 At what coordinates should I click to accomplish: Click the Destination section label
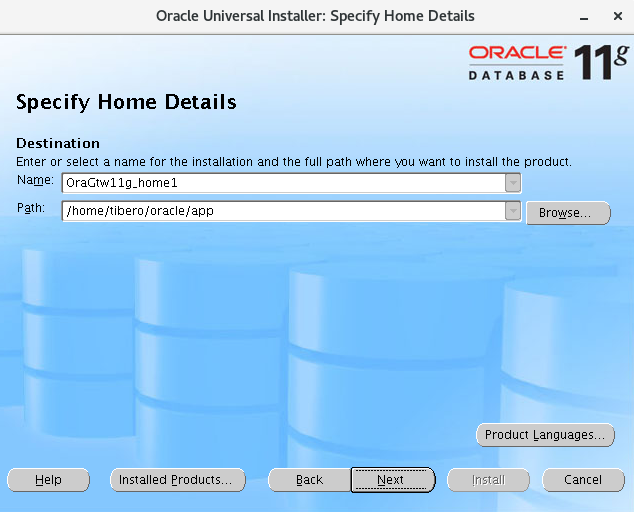(58, 143)
